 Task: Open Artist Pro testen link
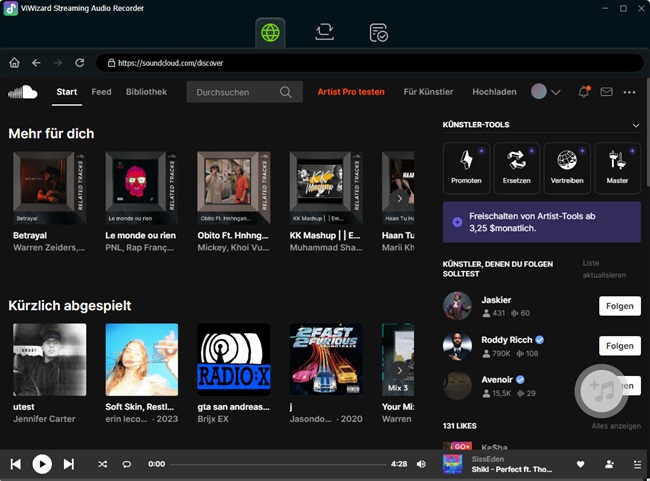[x=351, y=92]
